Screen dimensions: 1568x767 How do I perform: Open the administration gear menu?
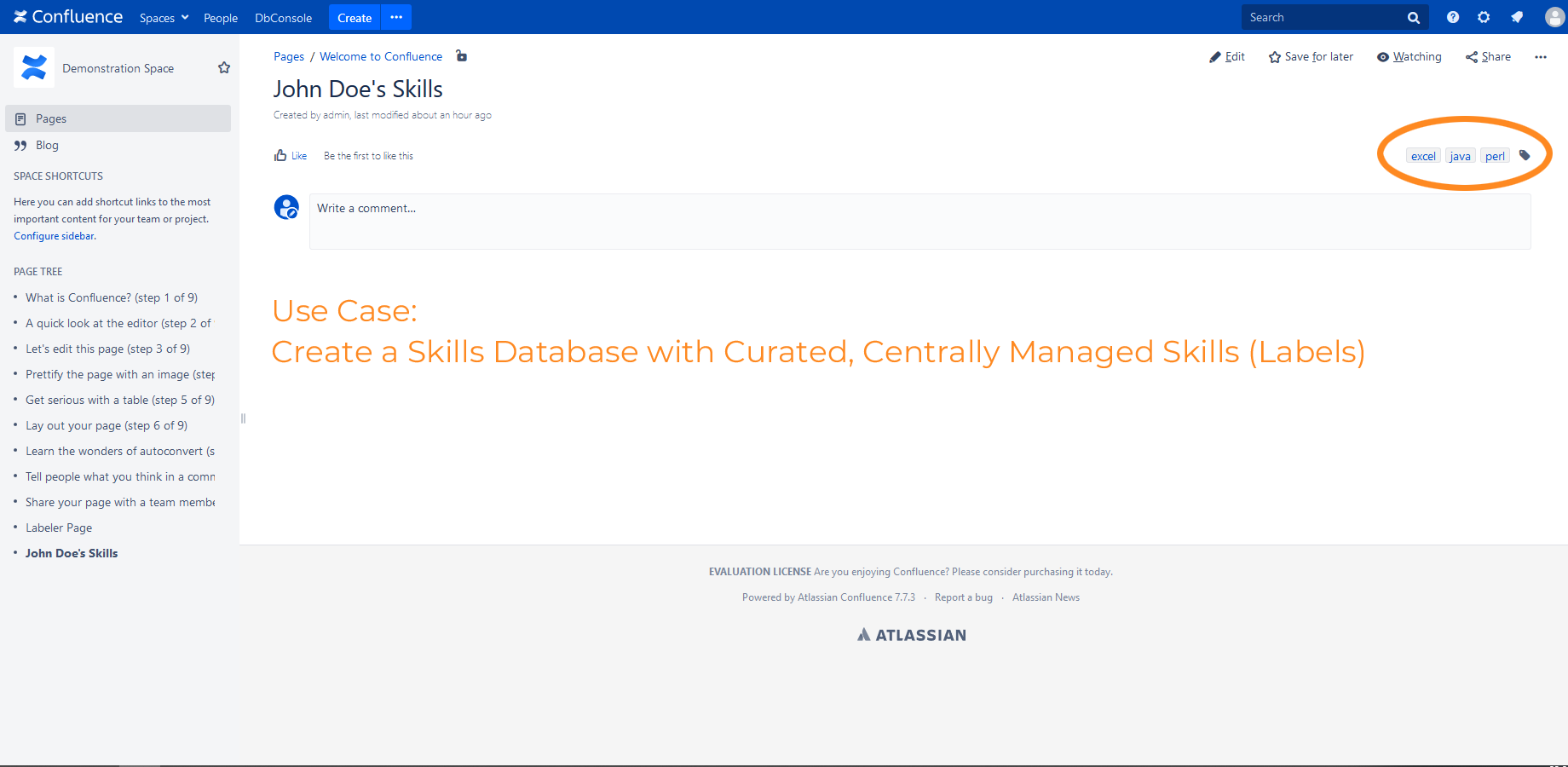[x=1484, y=17]
